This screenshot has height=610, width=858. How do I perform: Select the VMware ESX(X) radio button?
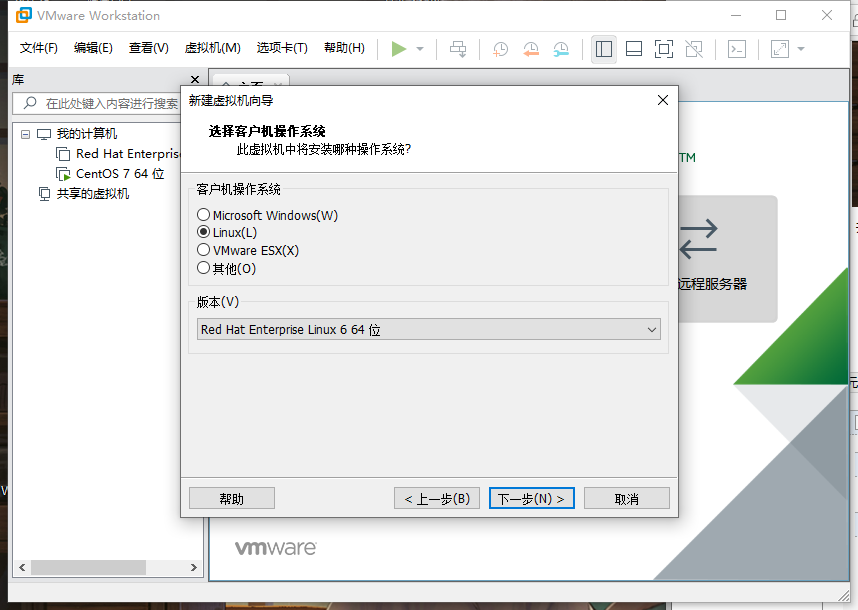[x=204, y=250]
